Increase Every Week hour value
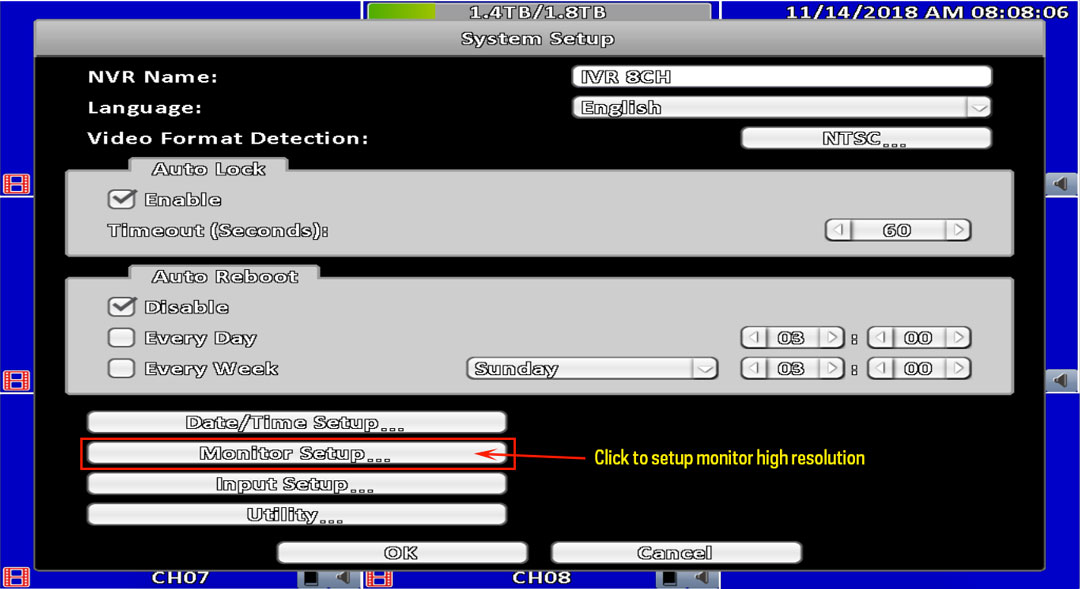The width and height of the screenshot is (1080, 589). point(832,369)
